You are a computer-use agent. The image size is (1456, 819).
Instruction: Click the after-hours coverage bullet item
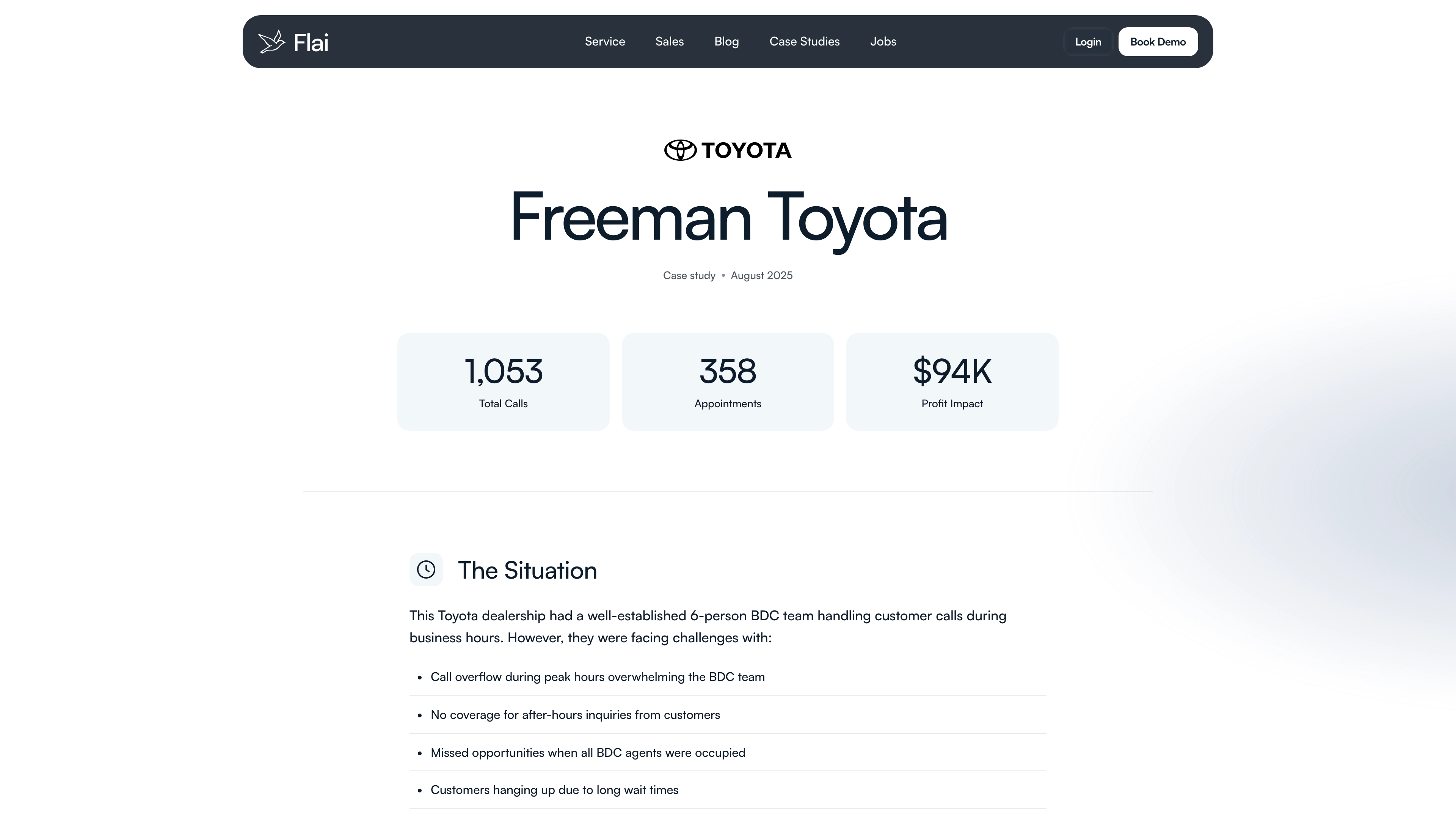pyautogui.click(x=576, y=714)
